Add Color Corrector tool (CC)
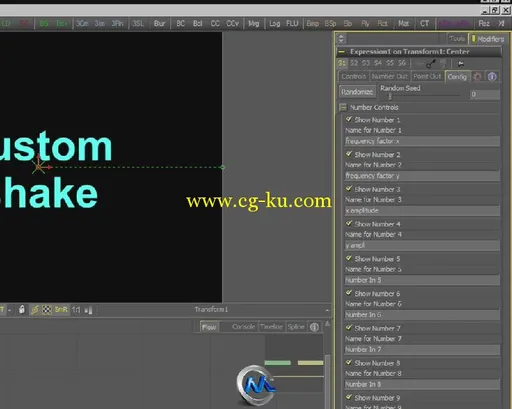The image size is (512, 409). [x=215, y=24]
